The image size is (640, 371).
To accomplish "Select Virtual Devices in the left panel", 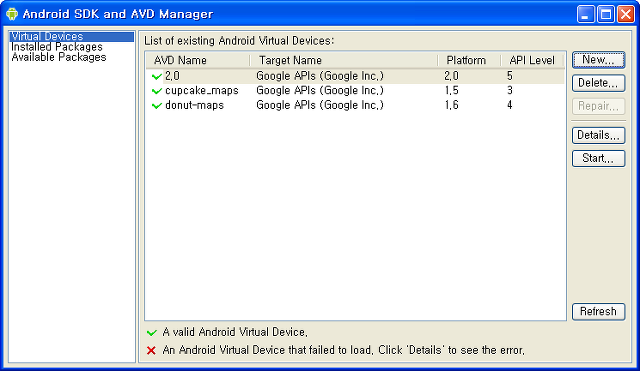I will [71, 37].
